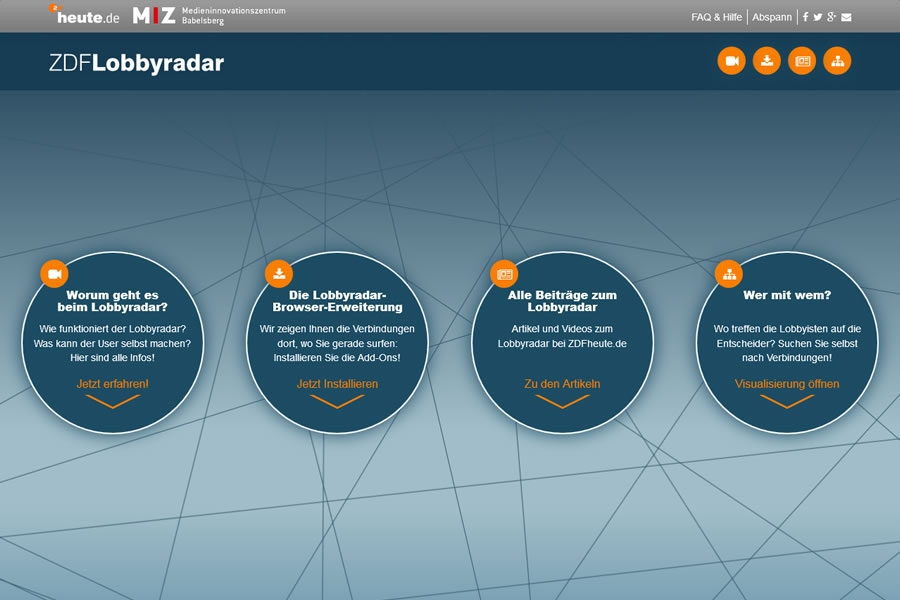Share on Twitter icon in header
This screenshot has height=600, width=900.
(818, 17)
